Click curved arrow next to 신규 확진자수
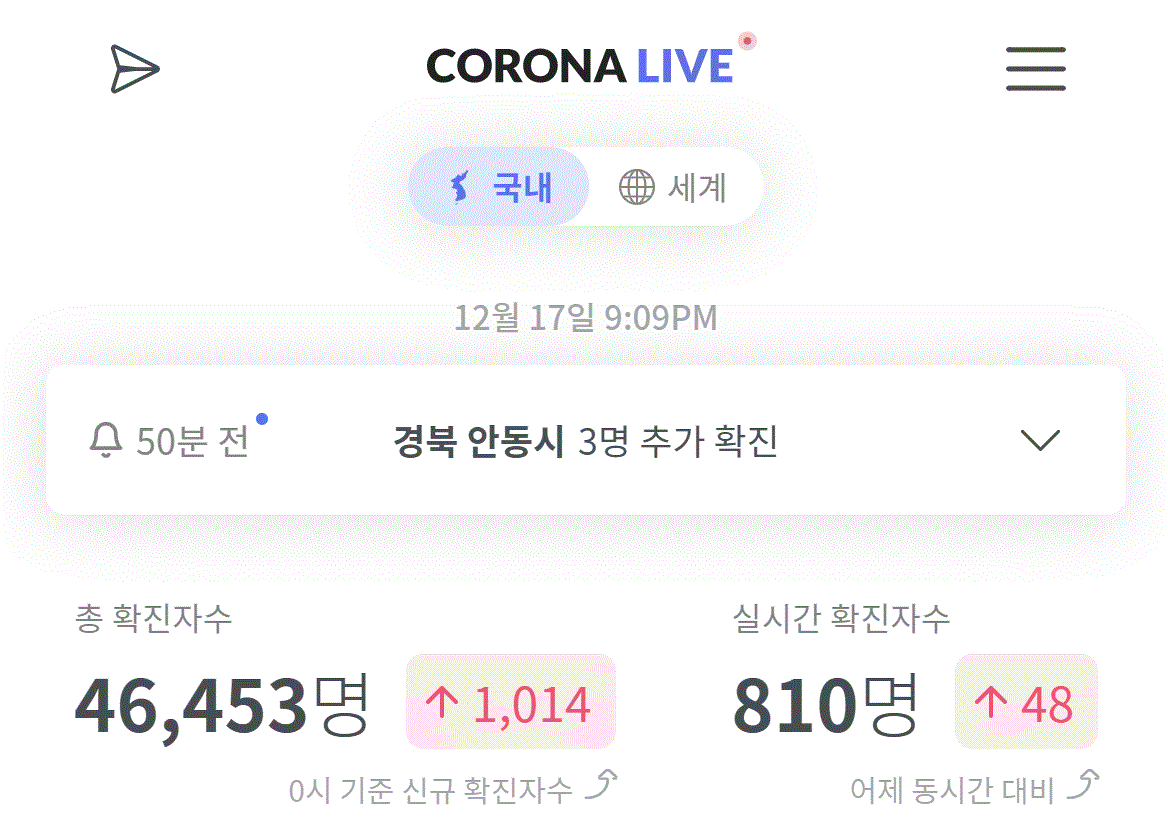The image size is (1168, 830). tap(601, 785)
